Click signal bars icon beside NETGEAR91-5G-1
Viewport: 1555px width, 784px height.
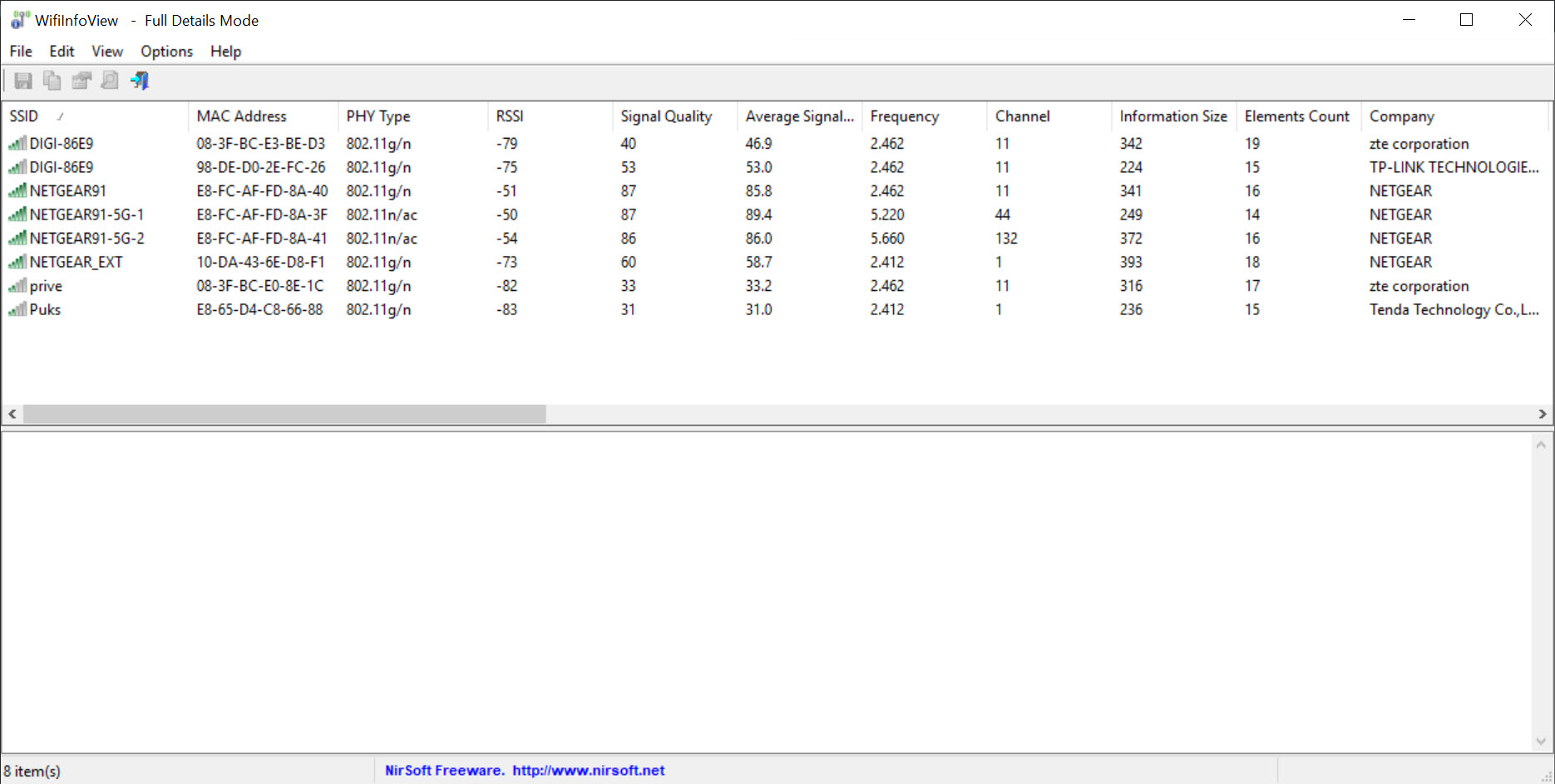click(17, 214)
